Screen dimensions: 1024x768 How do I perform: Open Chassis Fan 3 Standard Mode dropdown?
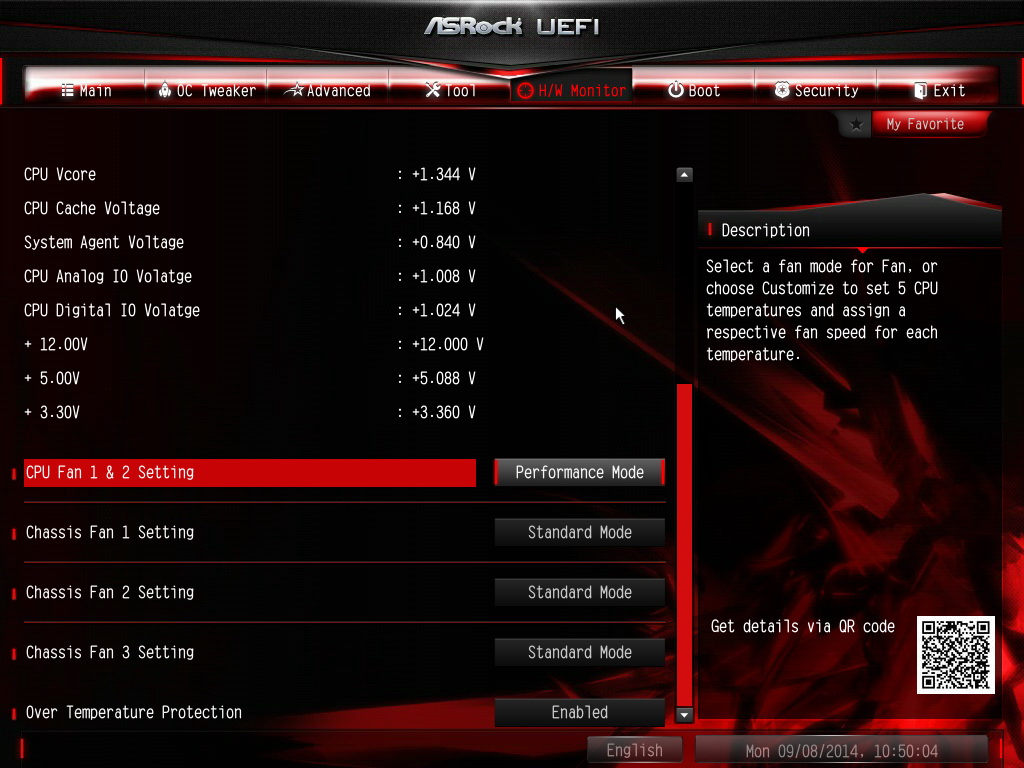click(x=579, y=652)
